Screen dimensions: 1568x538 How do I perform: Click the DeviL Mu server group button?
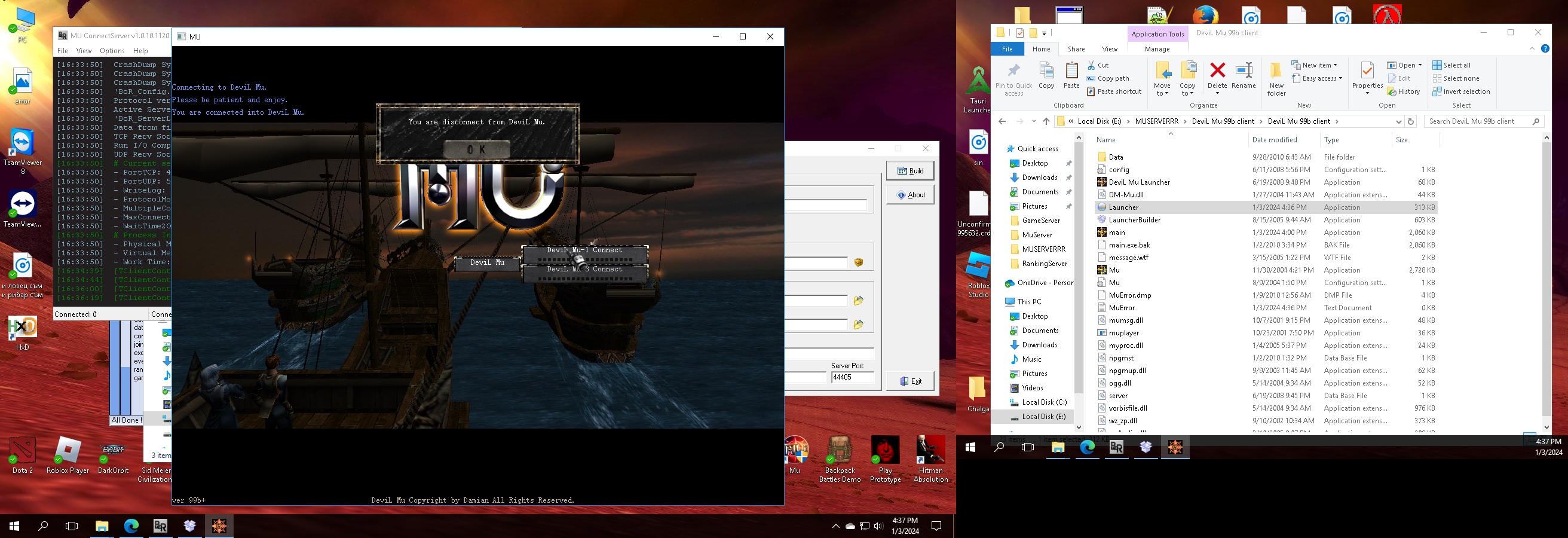pyautogui.click(x=488, y=264)
